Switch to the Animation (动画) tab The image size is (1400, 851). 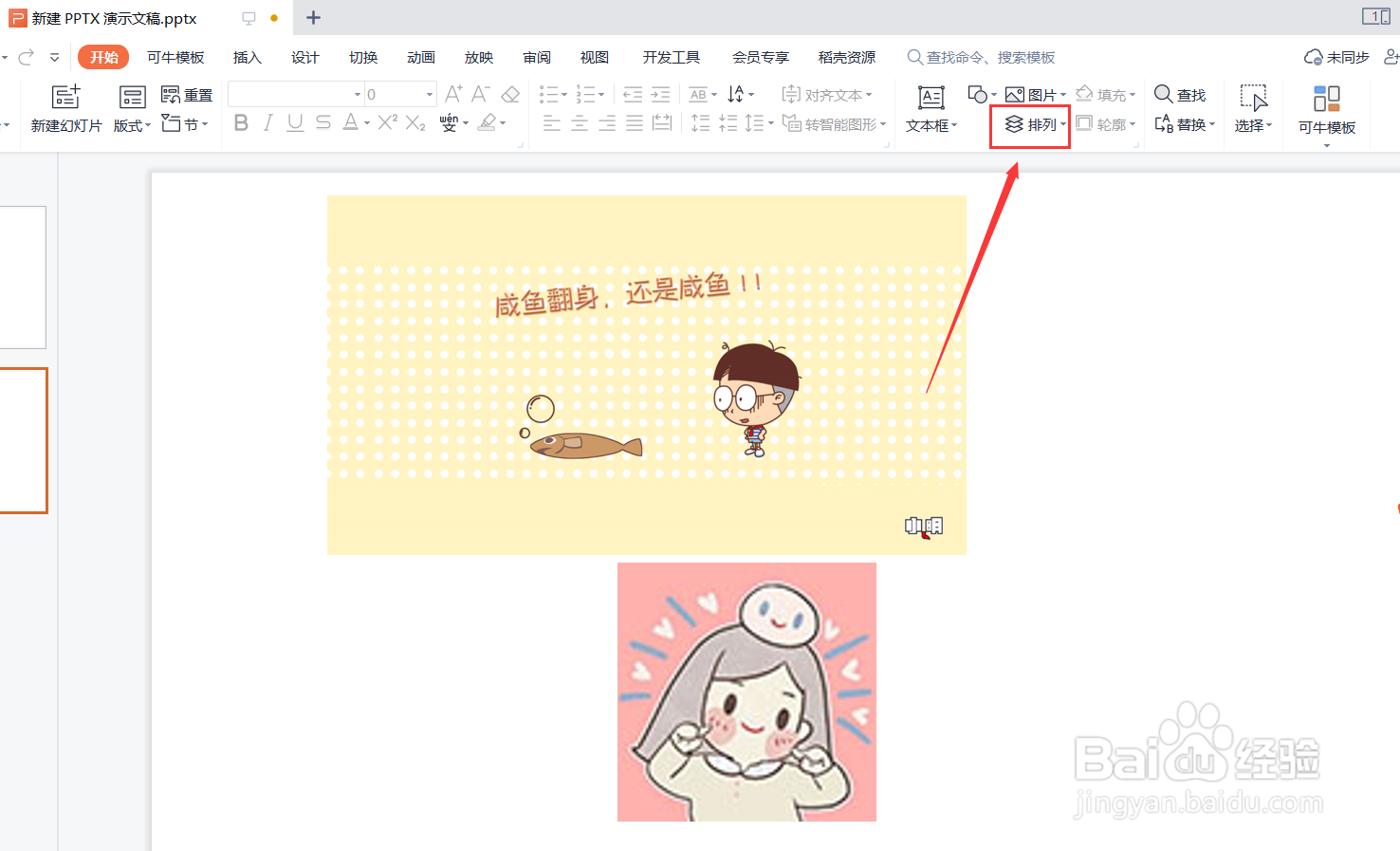coord(420,58)
